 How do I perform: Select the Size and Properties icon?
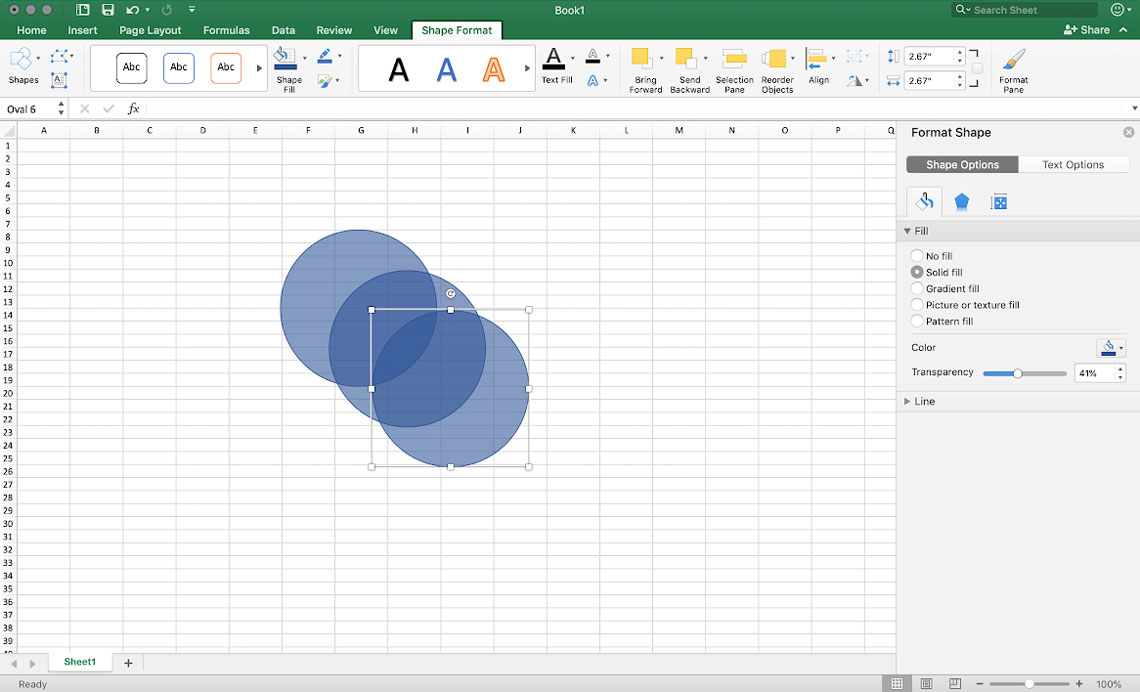[x=998, y=201]
